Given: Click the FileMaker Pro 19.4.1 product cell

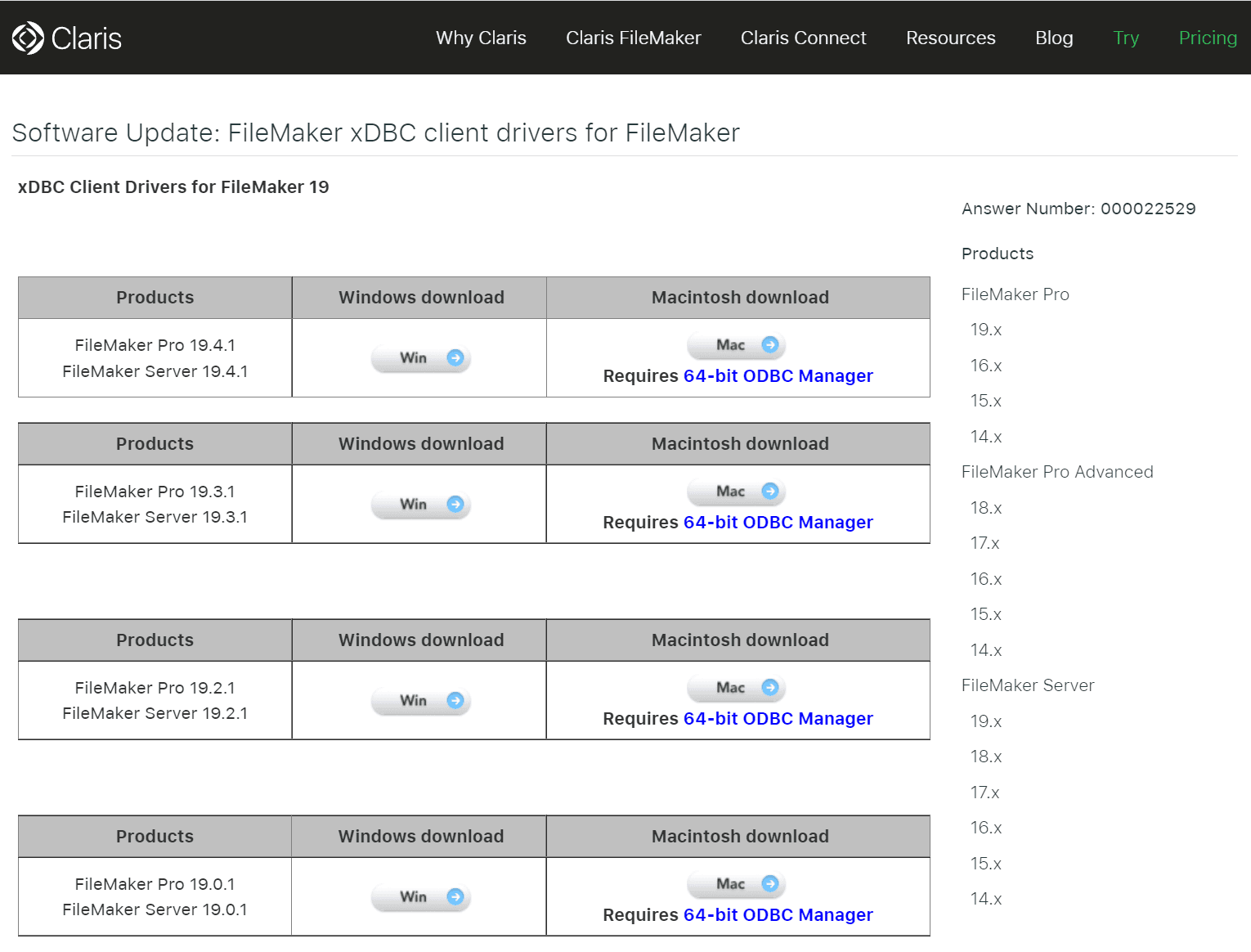Looking at the screenshot, I should 155,358.
